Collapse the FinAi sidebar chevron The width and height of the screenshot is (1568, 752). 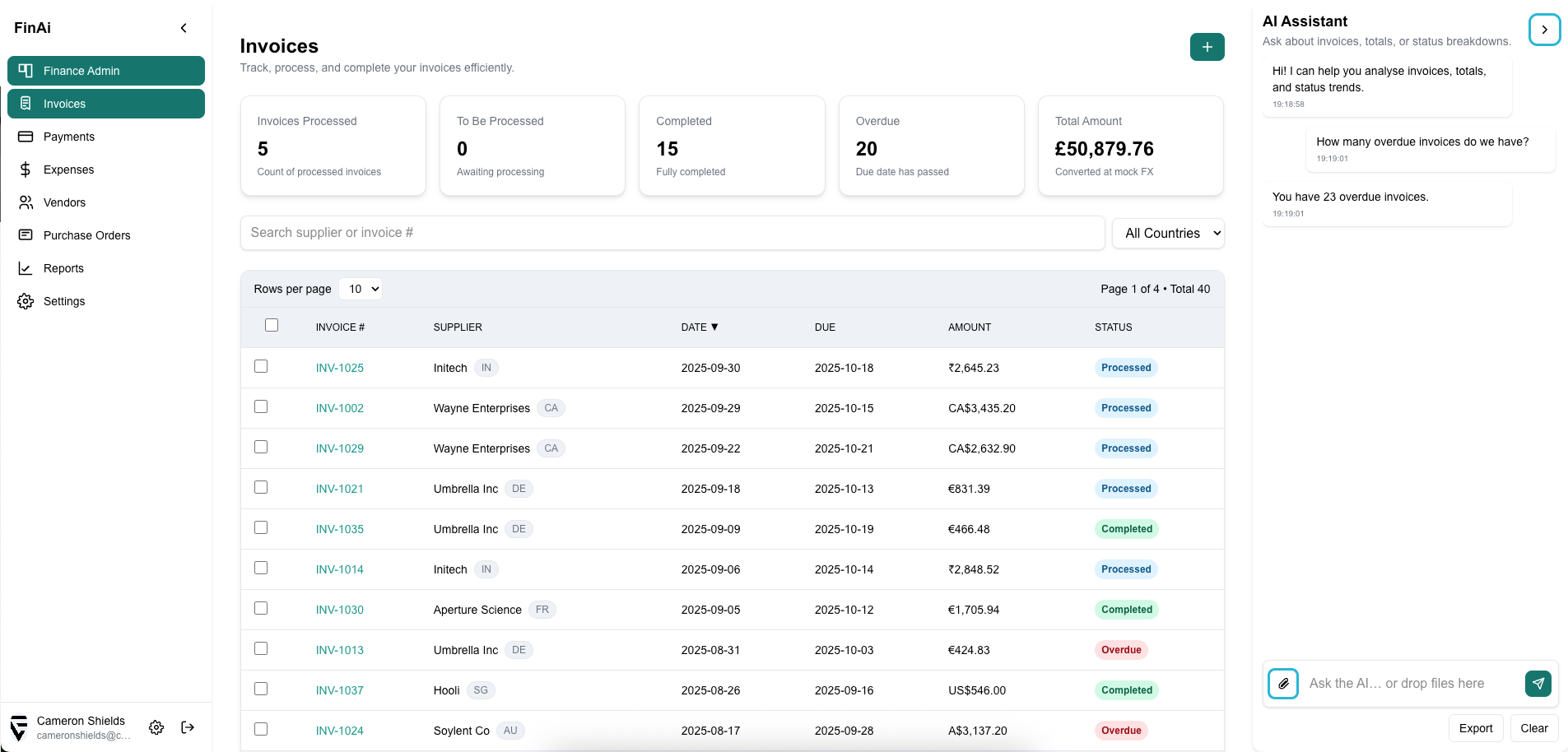pyautogui.click(x=184, y=28)
